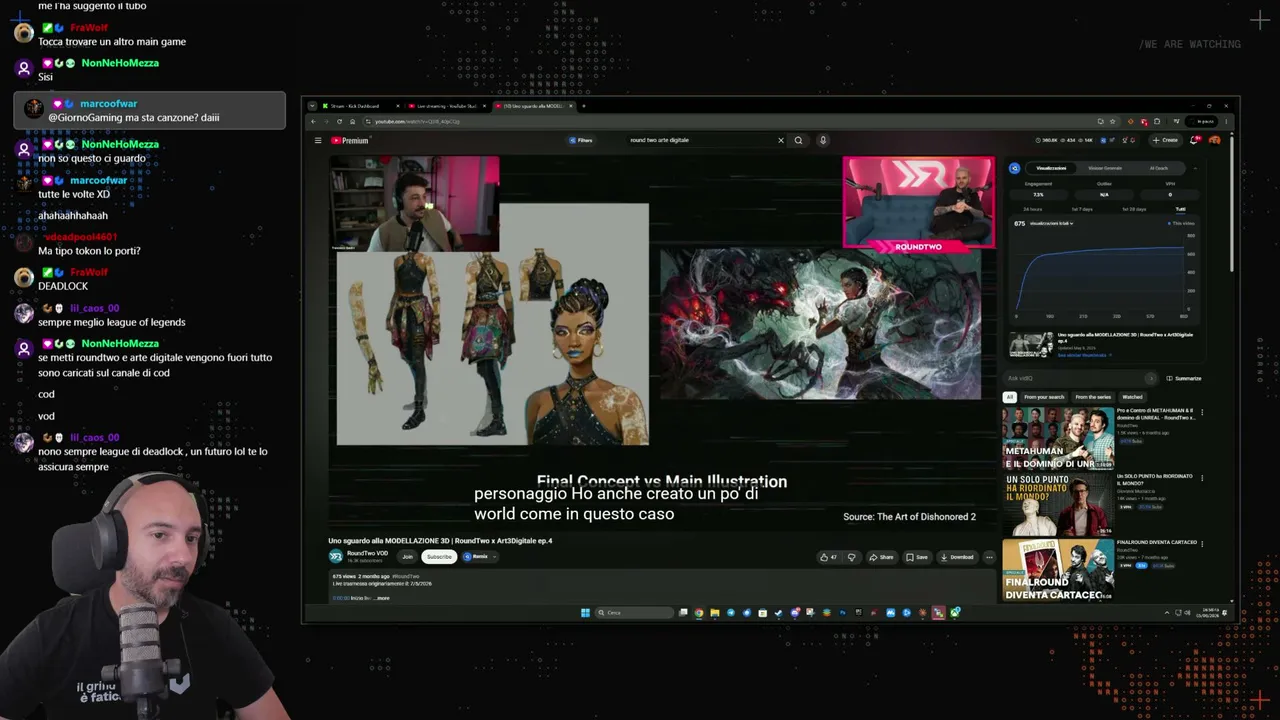Clear the YouTube search box text
Image resolution: width=1280 pixels, height=720 pixels.
[781, 140]
